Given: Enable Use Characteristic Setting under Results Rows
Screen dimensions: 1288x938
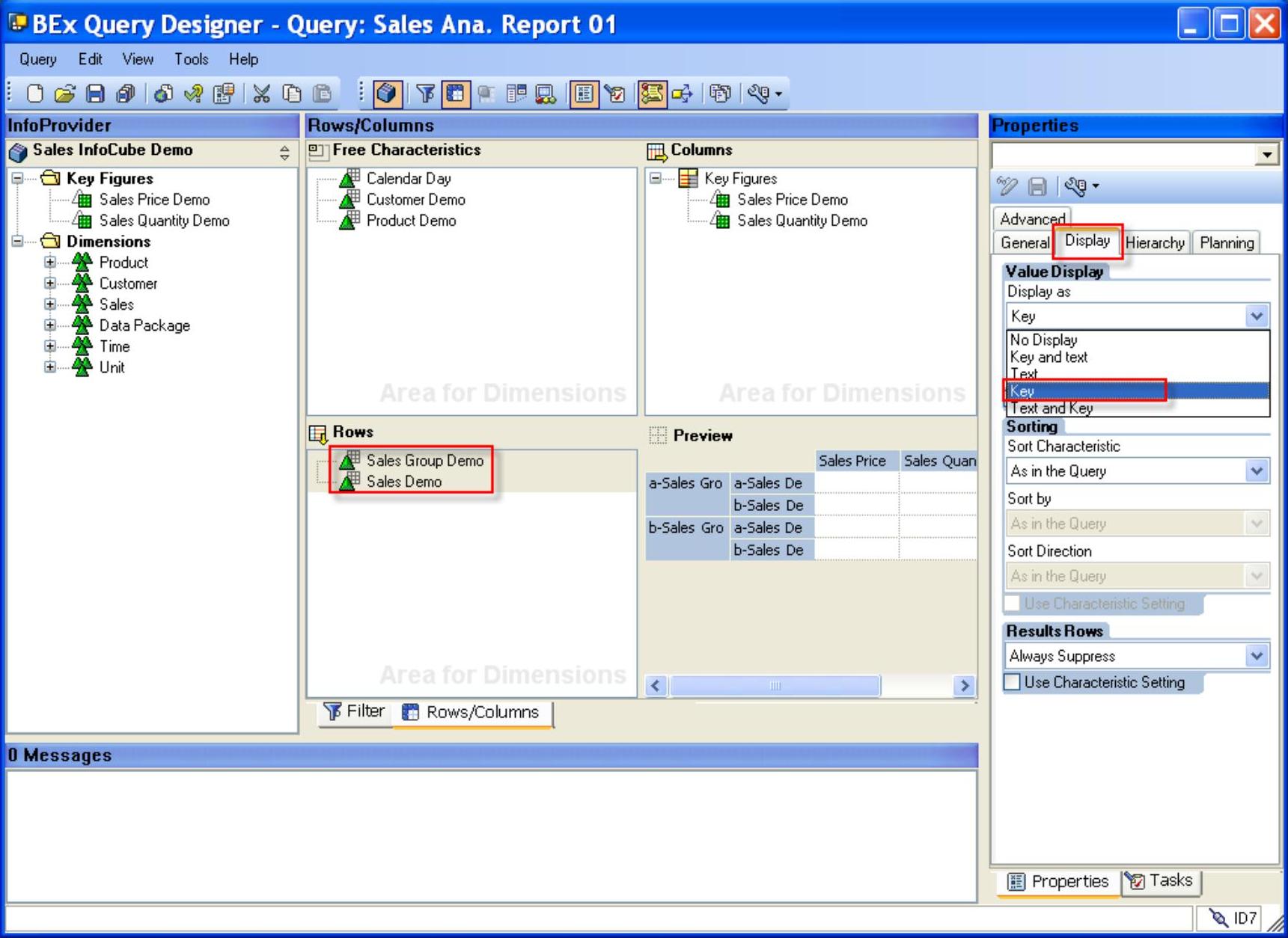Looking at the screenshot, I should tap(1012, 682).
